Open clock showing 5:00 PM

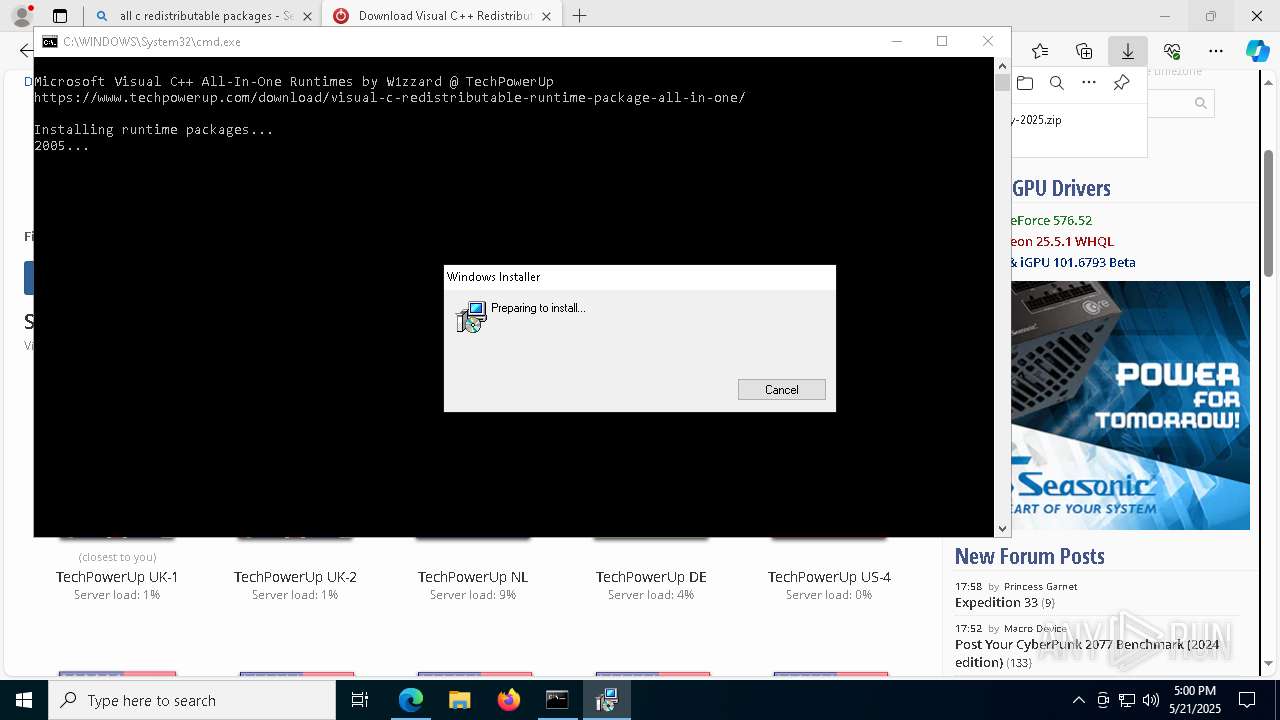[x=1194, y=700]
